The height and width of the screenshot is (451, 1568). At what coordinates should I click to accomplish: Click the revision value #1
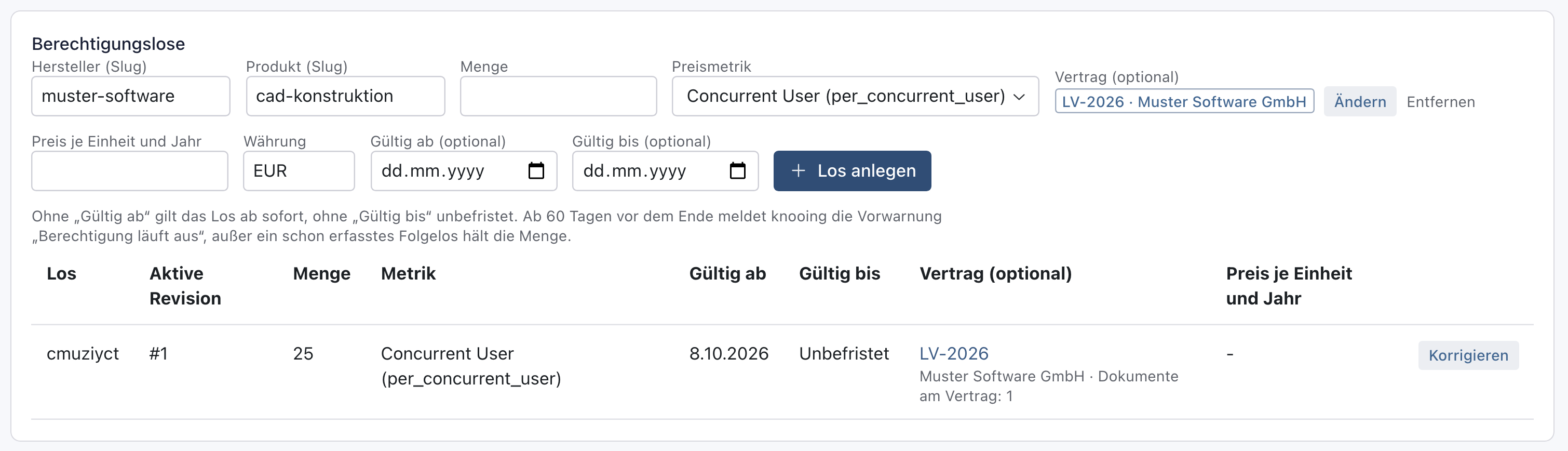pyautogui.click(x=158, y=353)
